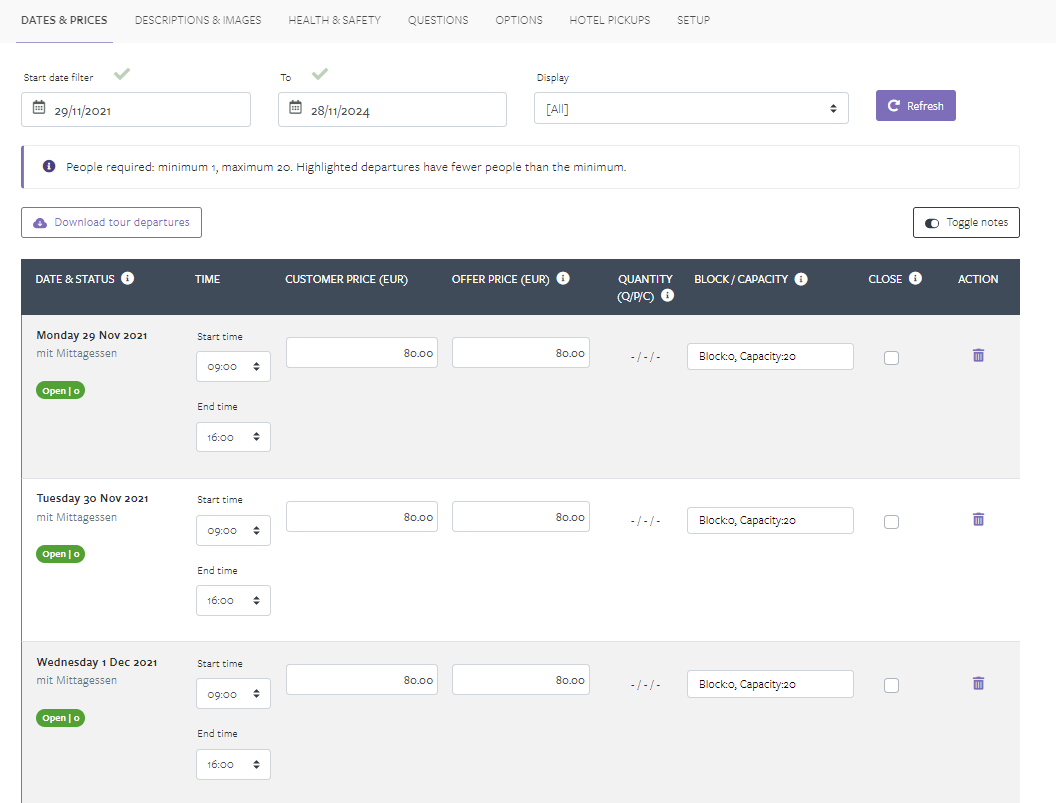Open start time dropdown for Wednesday 1 Dec
The width and height of the screenshot is (1056, 803).
(233, 694)
